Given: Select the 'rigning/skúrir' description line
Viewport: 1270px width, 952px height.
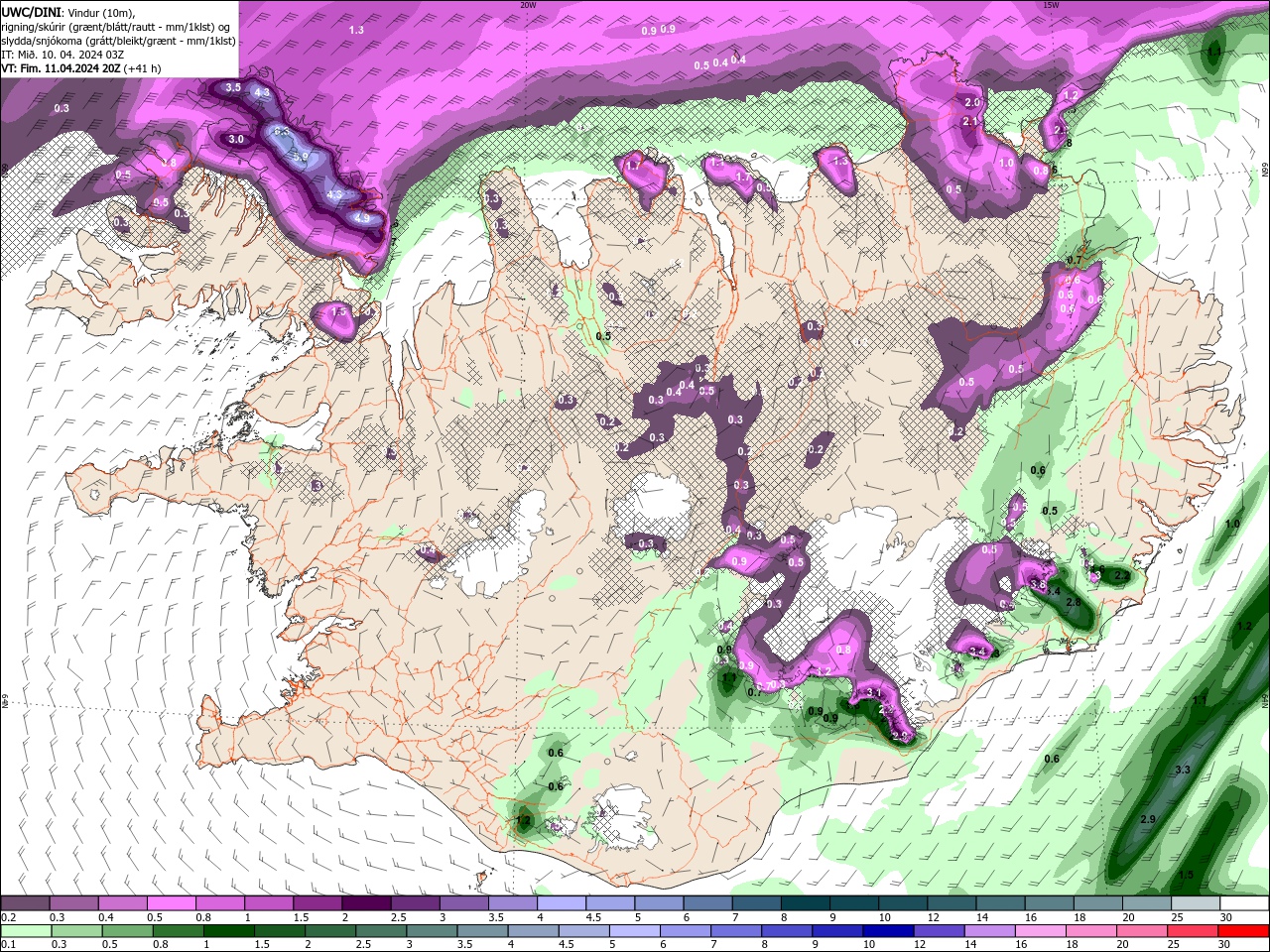Looking at the screenshot, I should (x=116, y=27).
